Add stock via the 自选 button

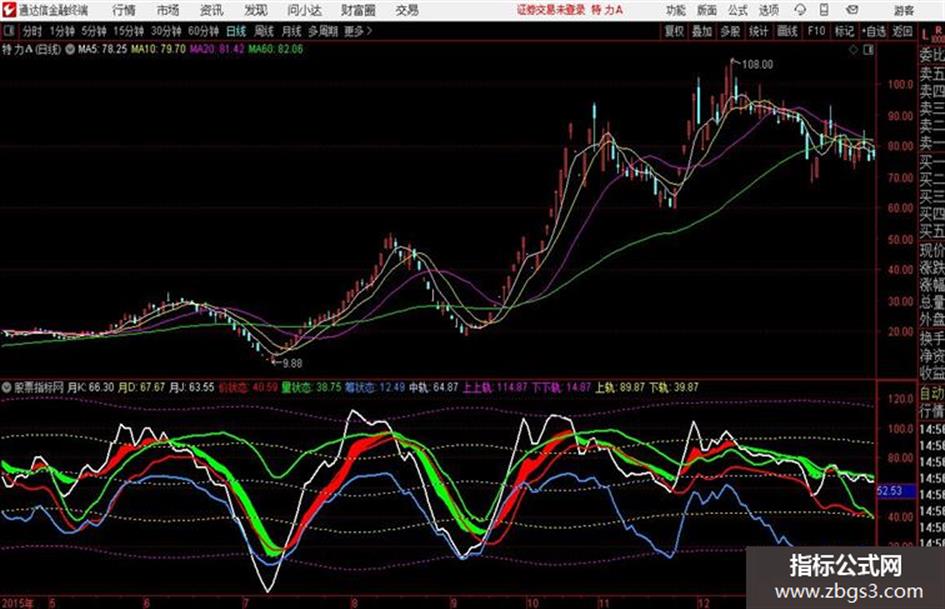(873, 31)
